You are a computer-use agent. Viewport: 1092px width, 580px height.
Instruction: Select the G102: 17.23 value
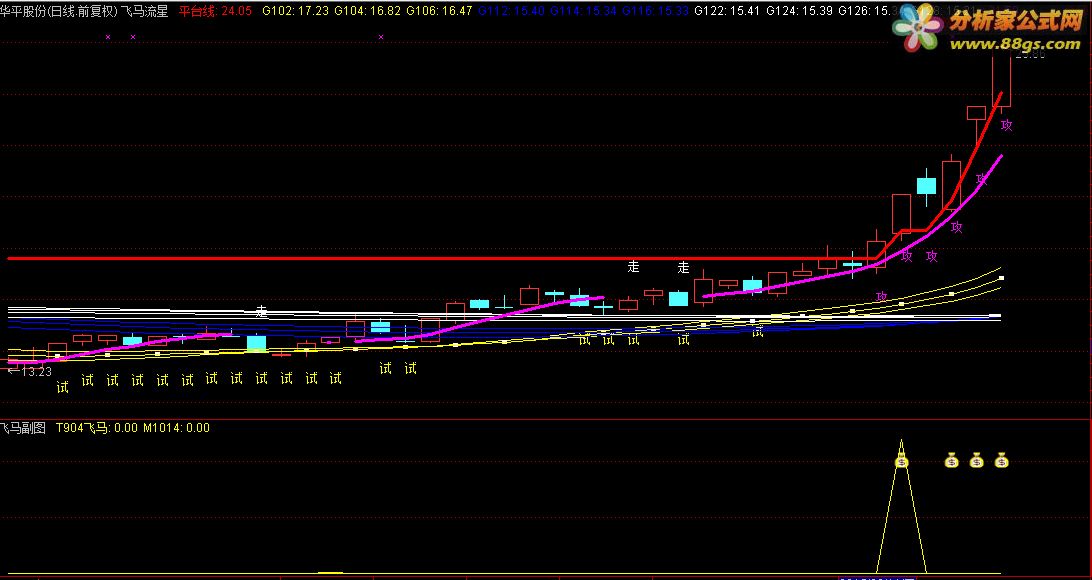point(295,11)
